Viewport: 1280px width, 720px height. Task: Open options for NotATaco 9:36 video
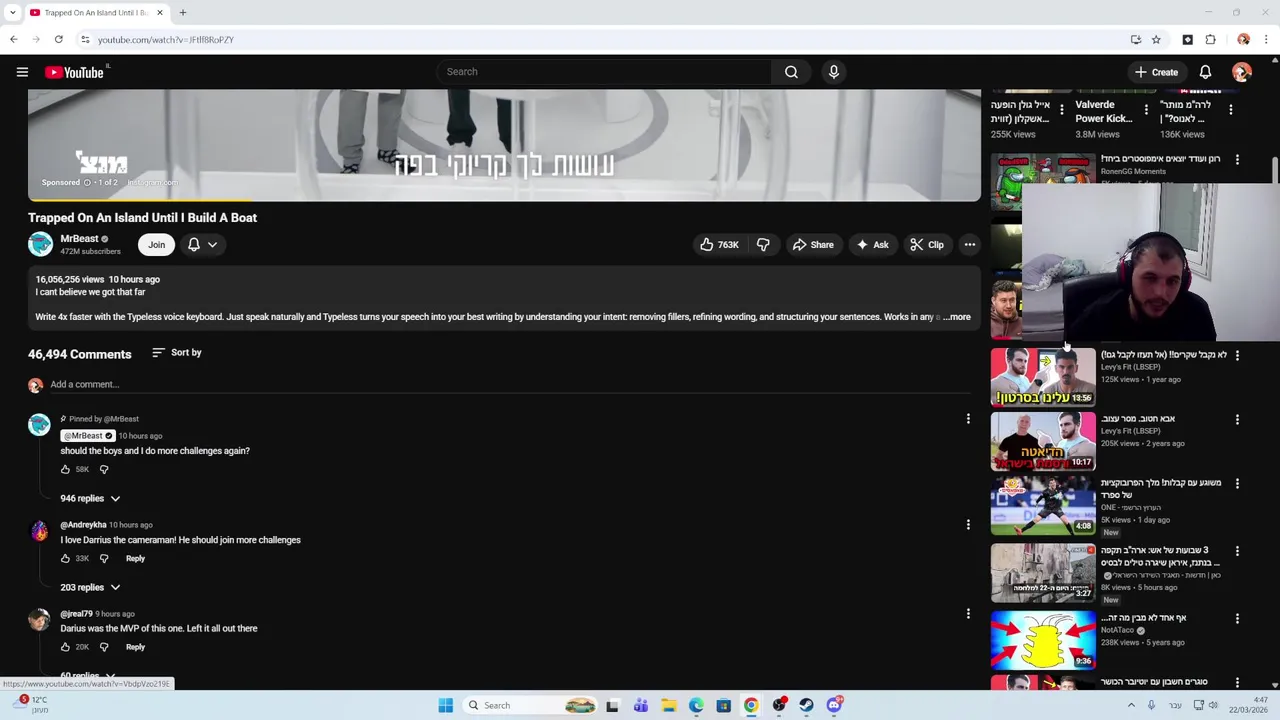pos(1237,618)
